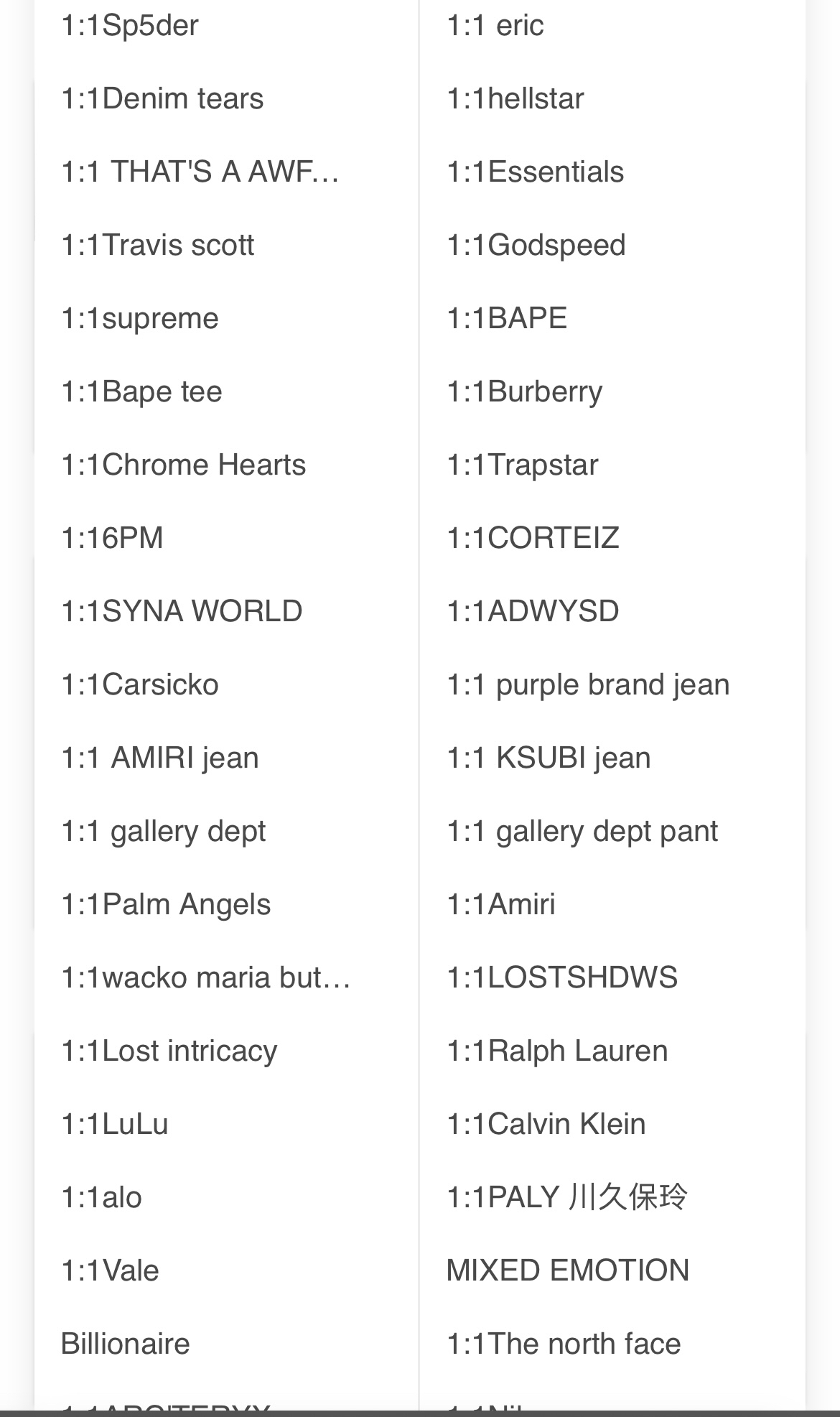
Task: Open 1:1 gallery dept pant category
Action: tap(582, 832)
